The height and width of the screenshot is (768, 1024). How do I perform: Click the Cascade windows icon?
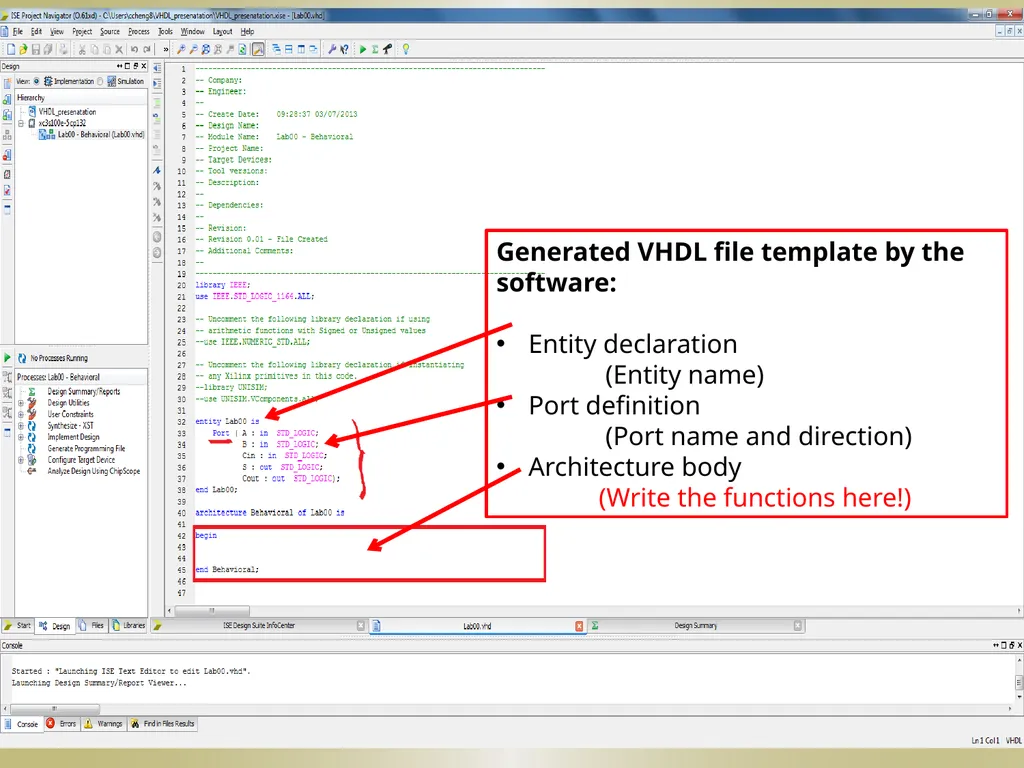point(276,49)
